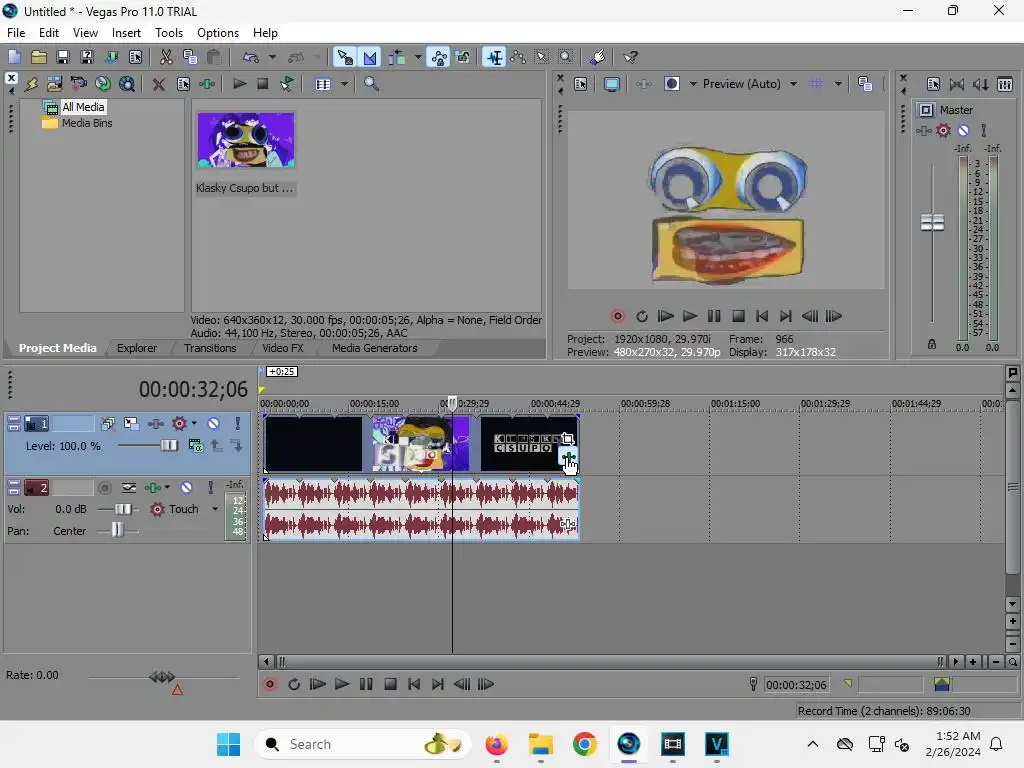
Task: Click the video track Level slider
Action: (x=168, y=445)
